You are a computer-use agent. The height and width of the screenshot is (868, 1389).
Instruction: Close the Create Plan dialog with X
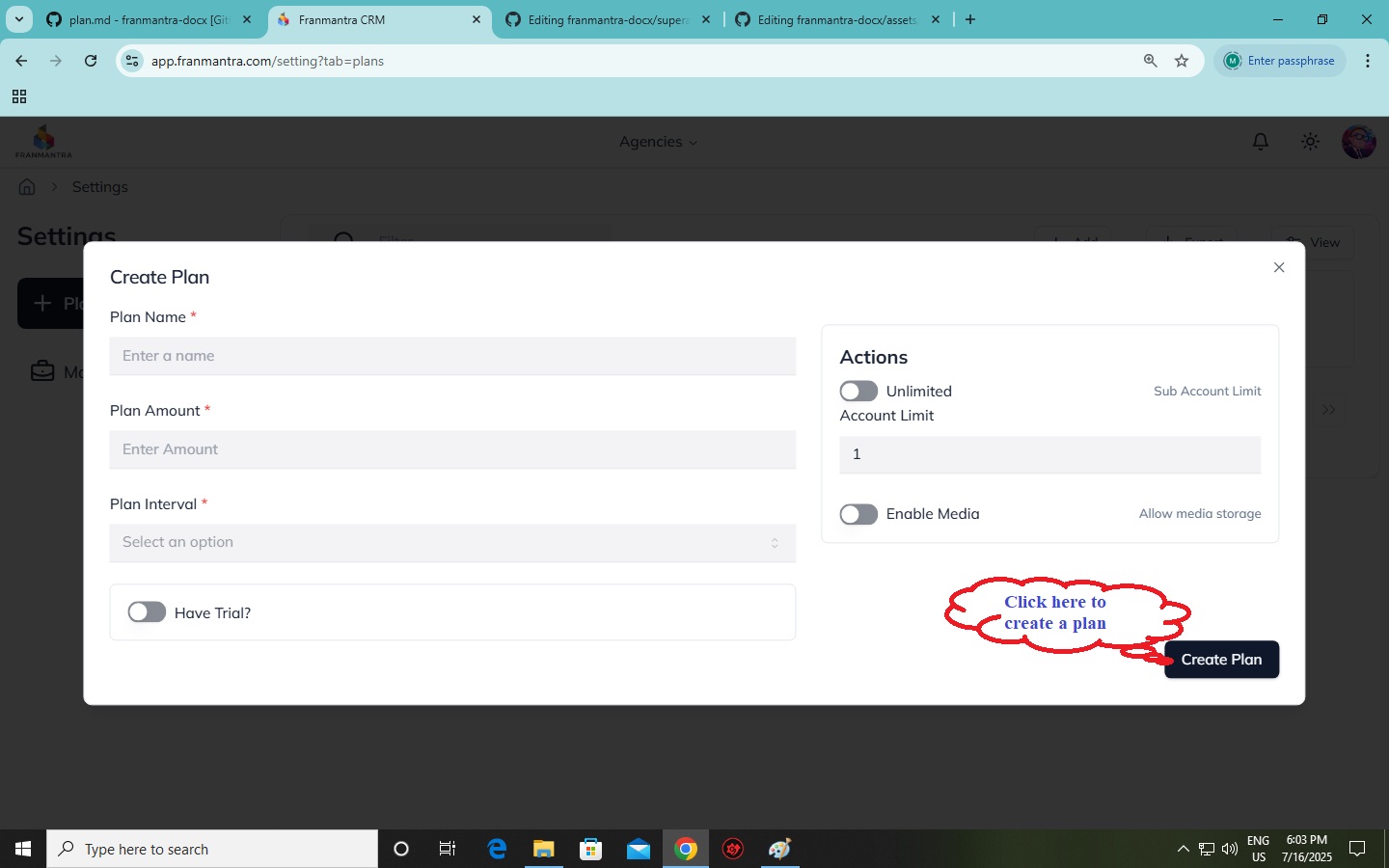1279,267
